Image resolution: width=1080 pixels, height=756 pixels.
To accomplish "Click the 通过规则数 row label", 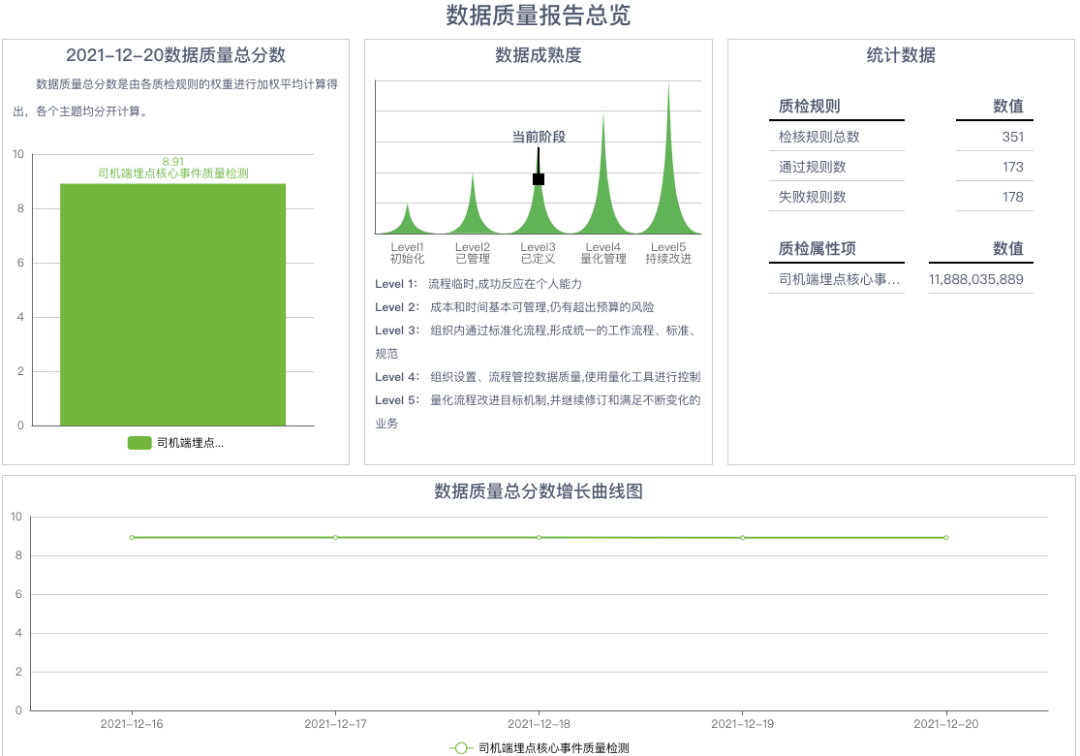I will pyautogui.click(x=812, y=167).
